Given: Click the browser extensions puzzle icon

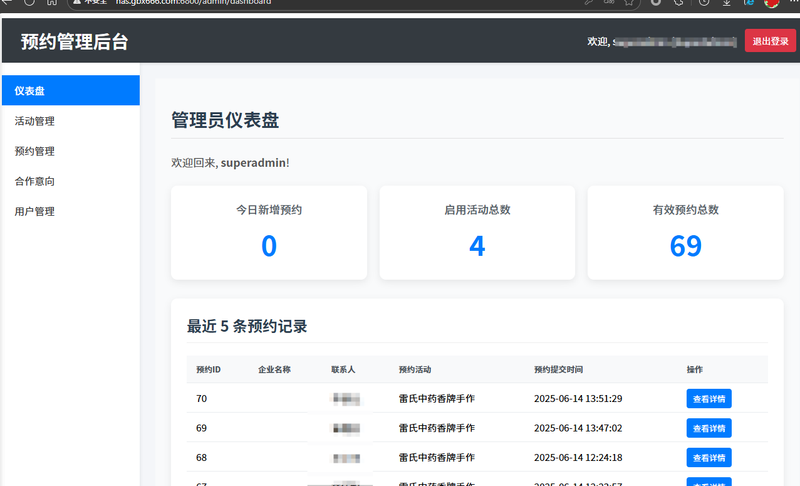Looking at the screenshot, I should [x=680, y=3].
